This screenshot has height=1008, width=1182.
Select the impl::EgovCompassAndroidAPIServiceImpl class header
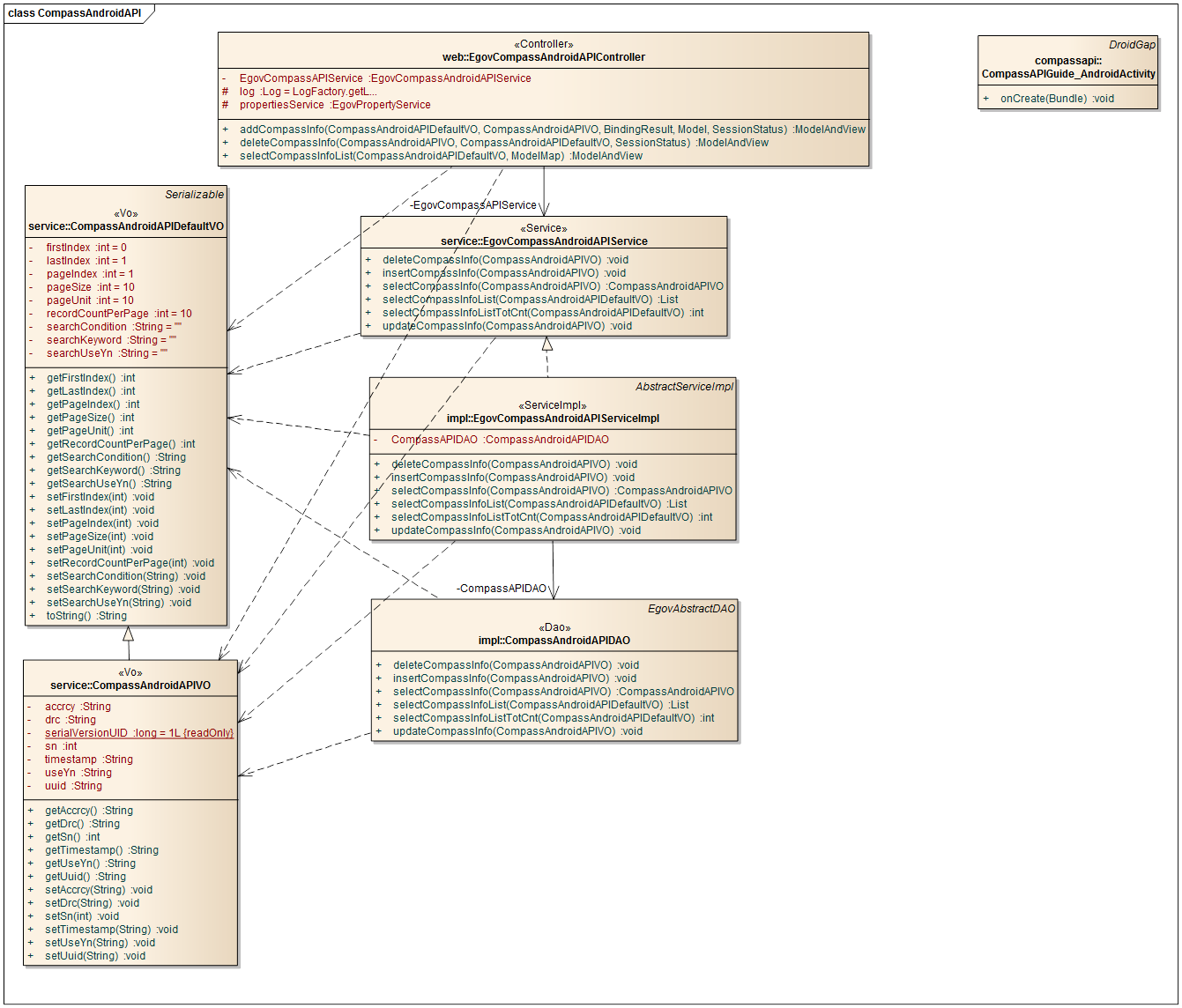point(553,419)
